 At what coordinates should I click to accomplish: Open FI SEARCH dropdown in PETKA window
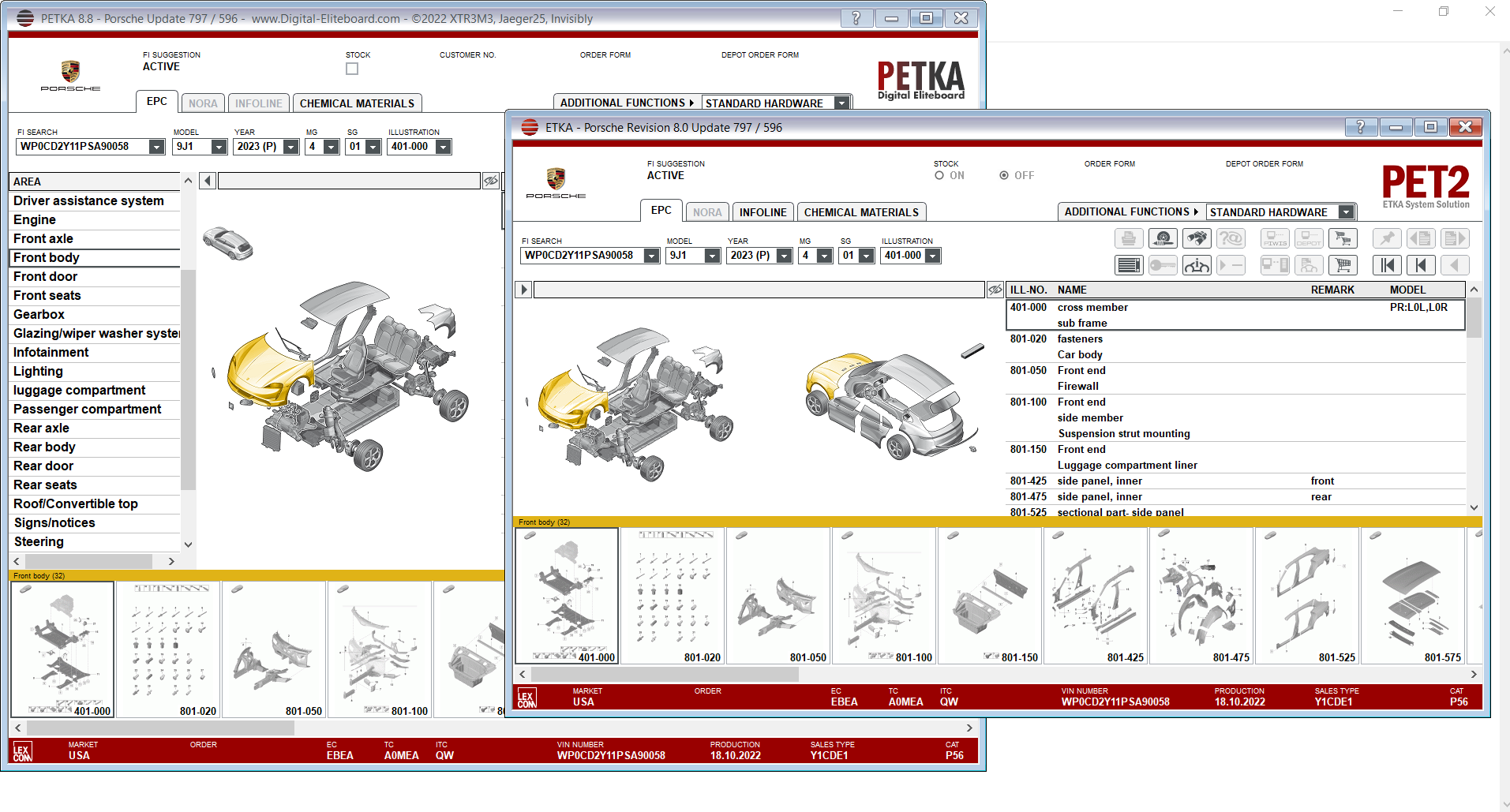157,147
